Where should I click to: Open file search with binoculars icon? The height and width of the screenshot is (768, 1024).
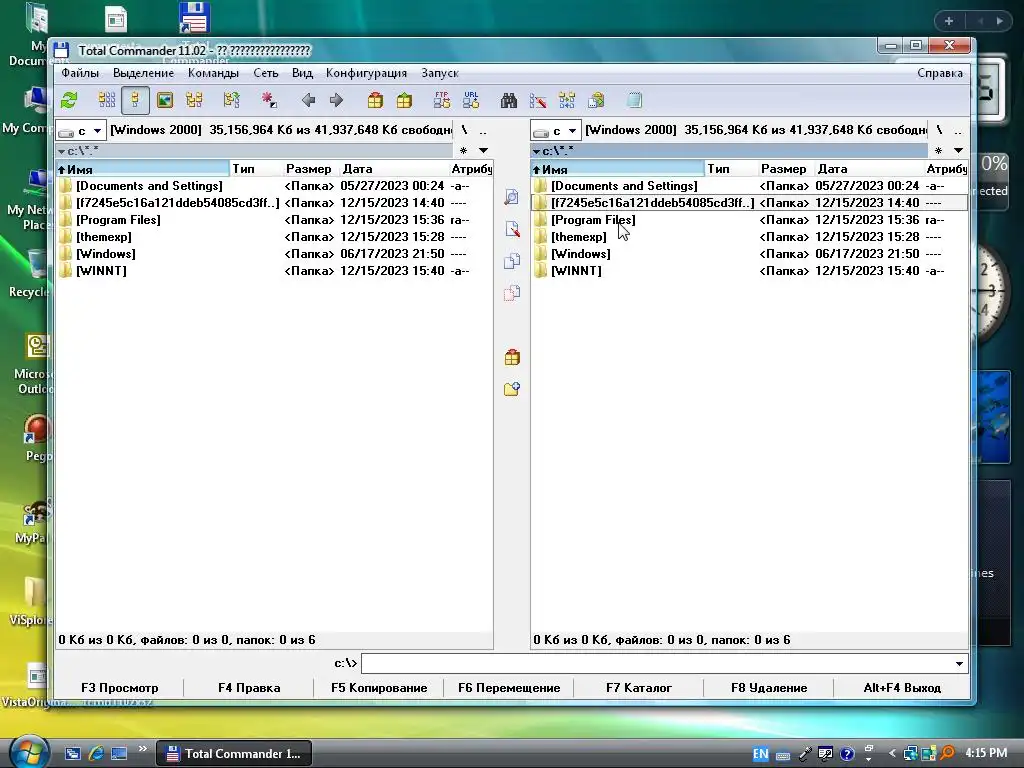click(x=509, y=100)
